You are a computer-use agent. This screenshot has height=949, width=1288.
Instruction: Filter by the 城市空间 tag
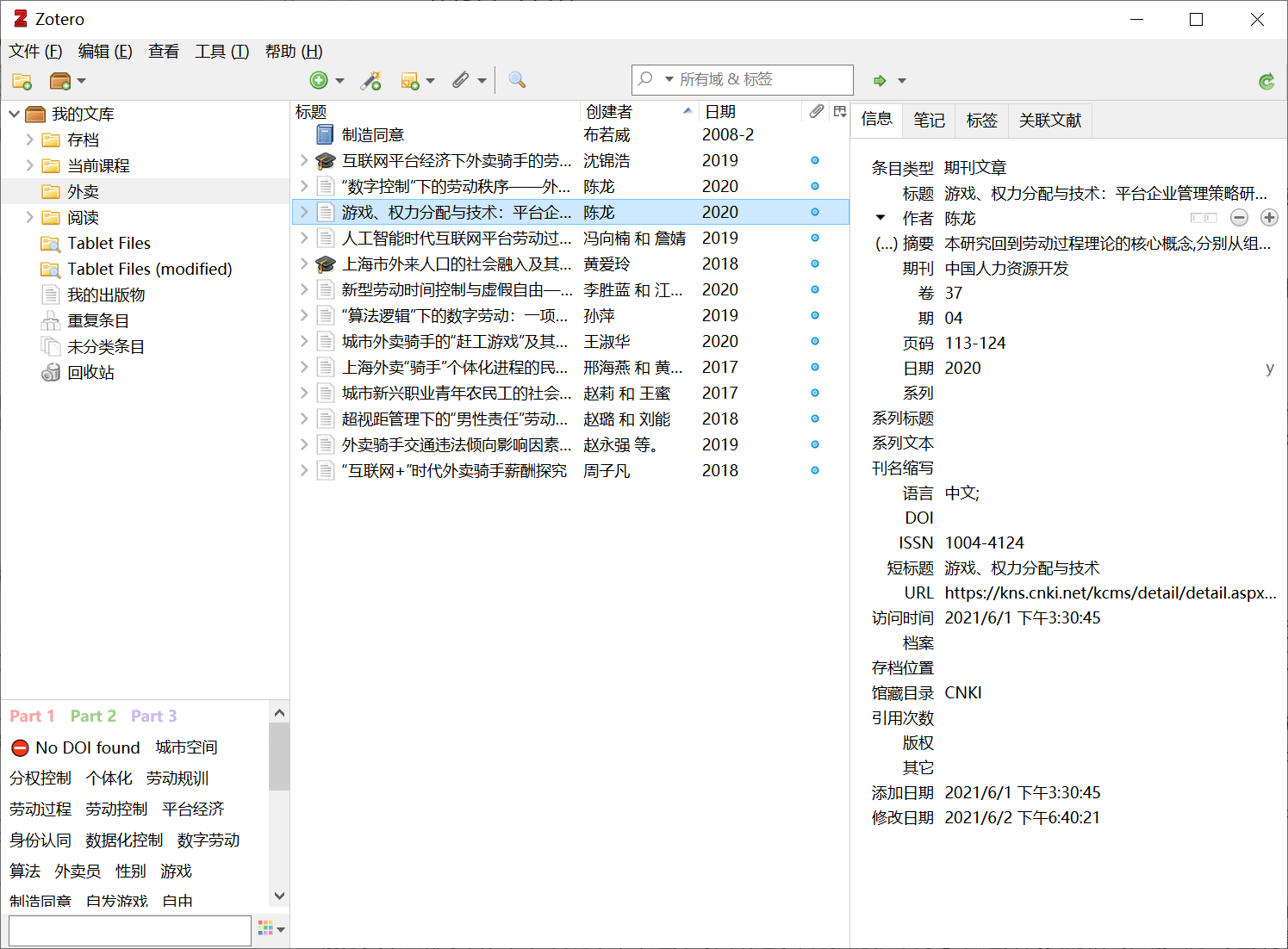click(x=186, y=747)
